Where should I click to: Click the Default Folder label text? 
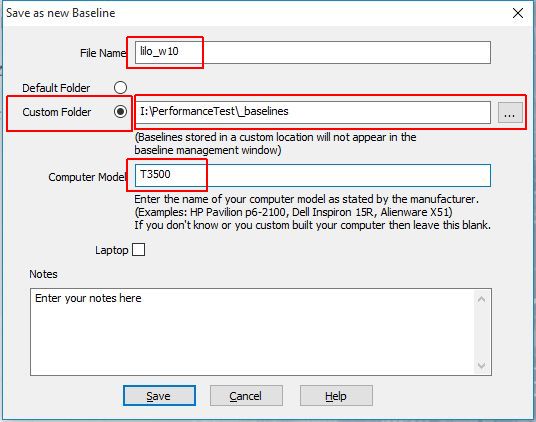56,88
